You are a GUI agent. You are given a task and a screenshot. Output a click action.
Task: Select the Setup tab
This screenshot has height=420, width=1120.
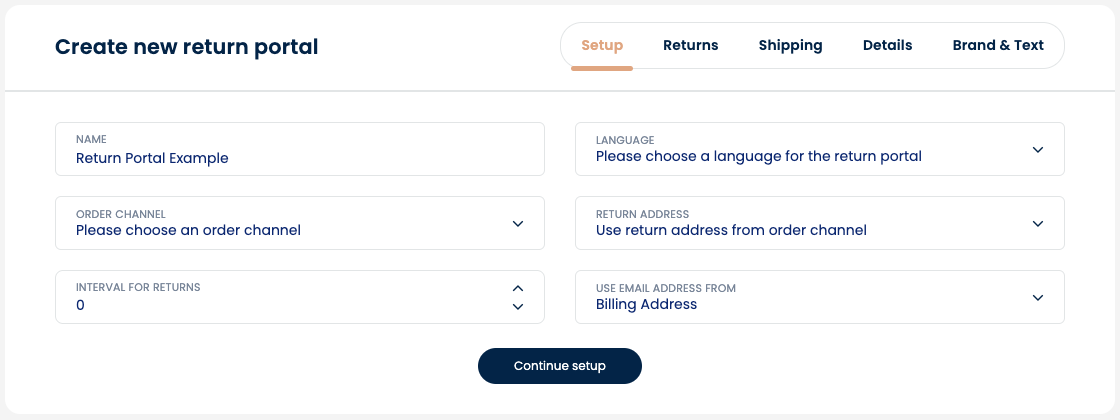click(602, 46)
